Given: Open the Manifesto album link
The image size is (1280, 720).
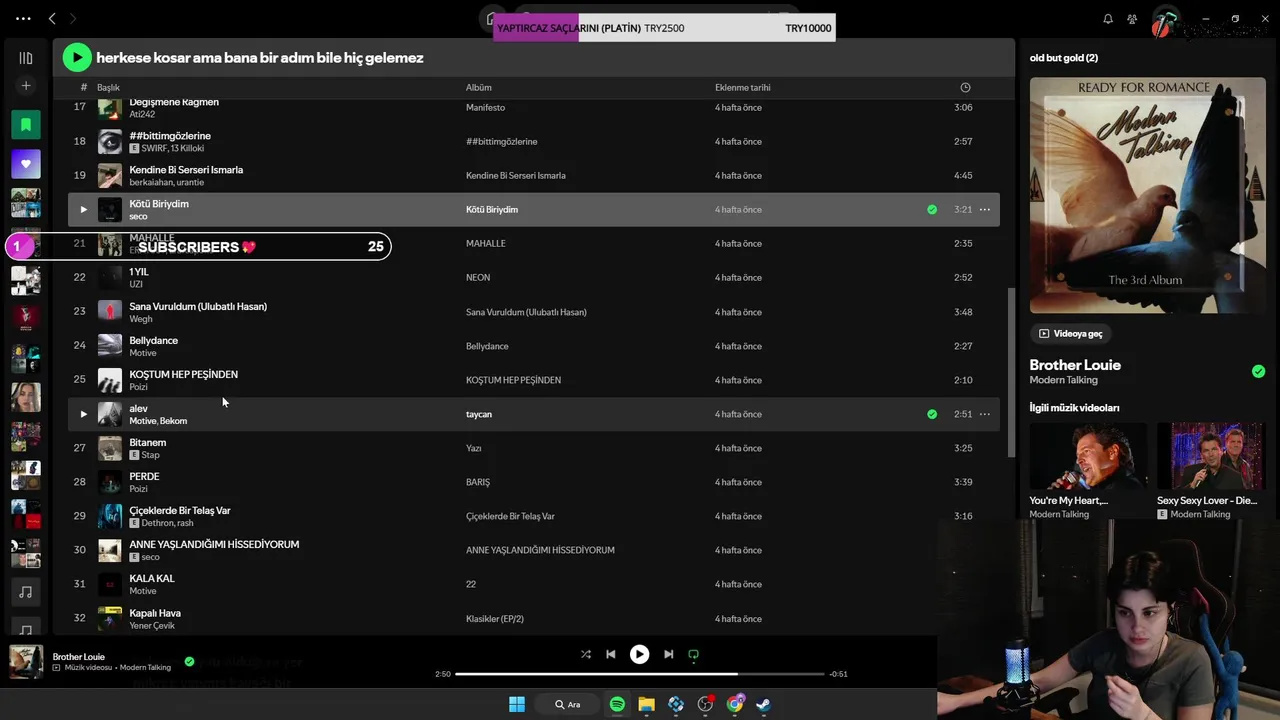Looking at the screenshot, I should coord(485,108).
